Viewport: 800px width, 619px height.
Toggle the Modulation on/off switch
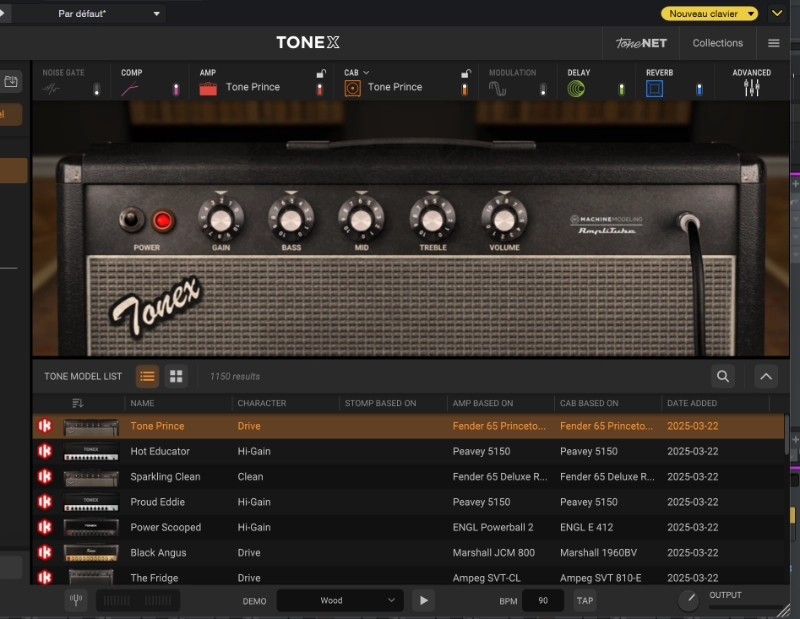click(x=543, y=90)
